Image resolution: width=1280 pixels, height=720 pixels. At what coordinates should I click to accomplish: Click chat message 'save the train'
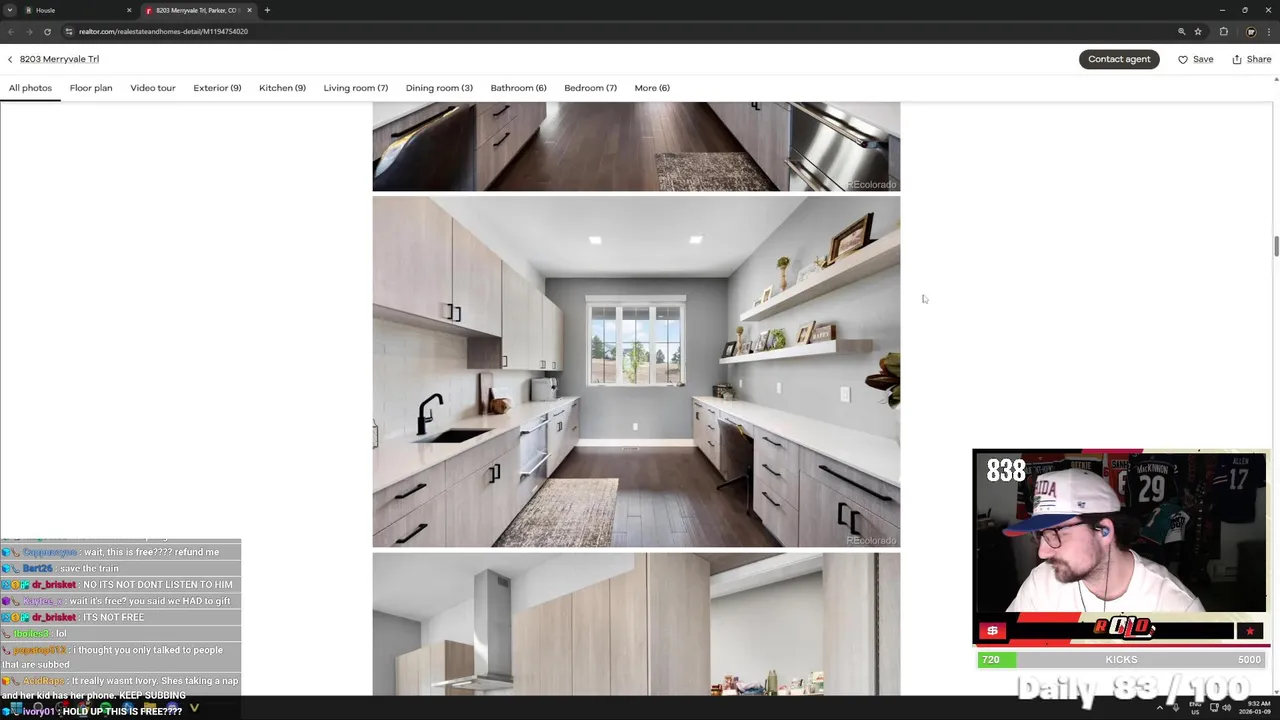(89, 568)
